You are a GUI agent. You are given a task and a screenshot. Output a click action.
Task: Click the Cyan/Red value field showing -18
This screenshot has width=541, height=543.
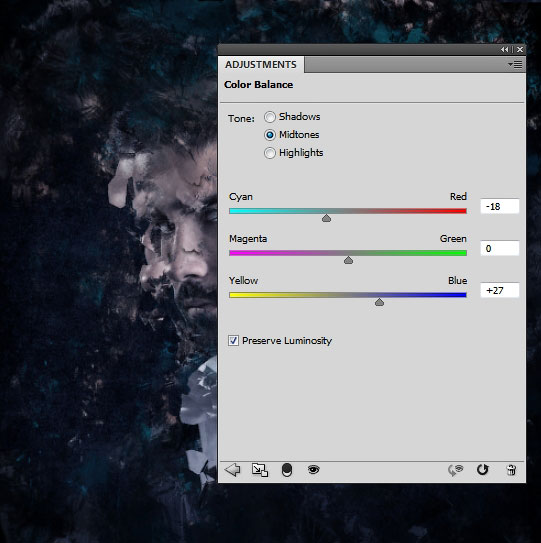click(500, 206)
